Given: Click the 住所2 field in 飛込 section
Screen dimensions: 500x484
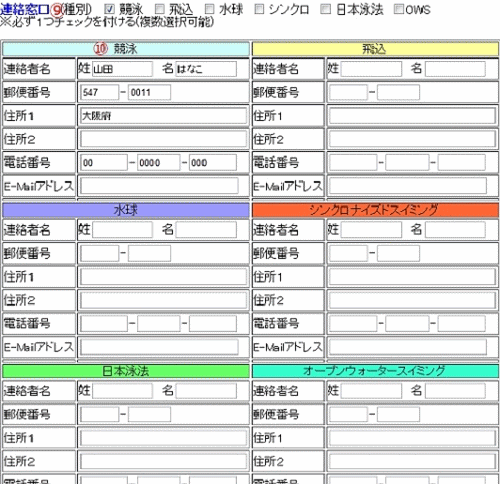Looking at the screenshot, I should click(x=412, y=139).
